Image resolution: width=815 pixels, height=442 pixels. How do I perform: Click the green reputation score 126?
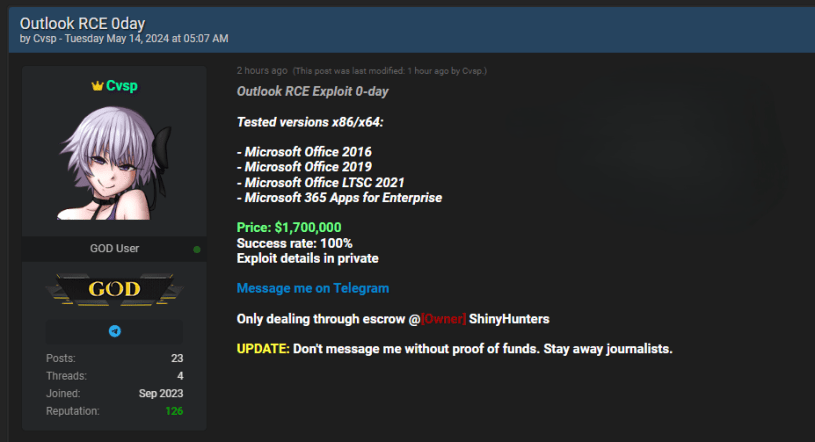172,411
